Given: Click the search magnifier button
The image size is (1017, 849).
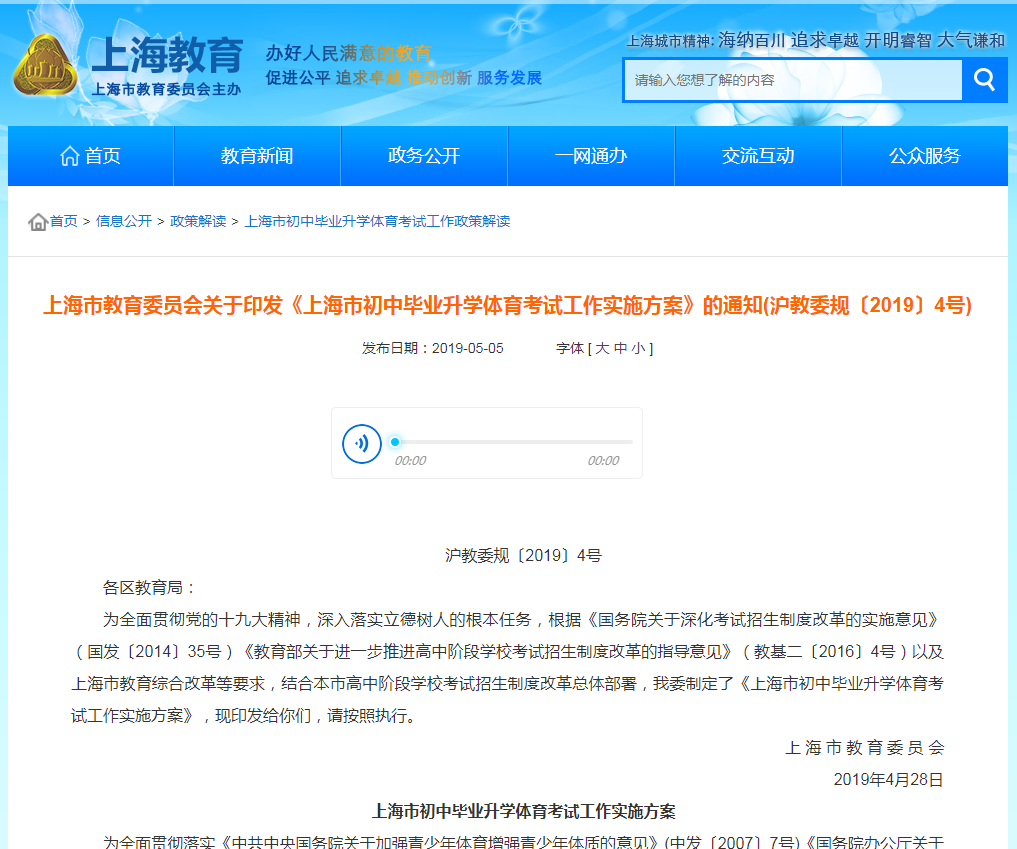Looking at the screenshot, I should tap(985, 80).
